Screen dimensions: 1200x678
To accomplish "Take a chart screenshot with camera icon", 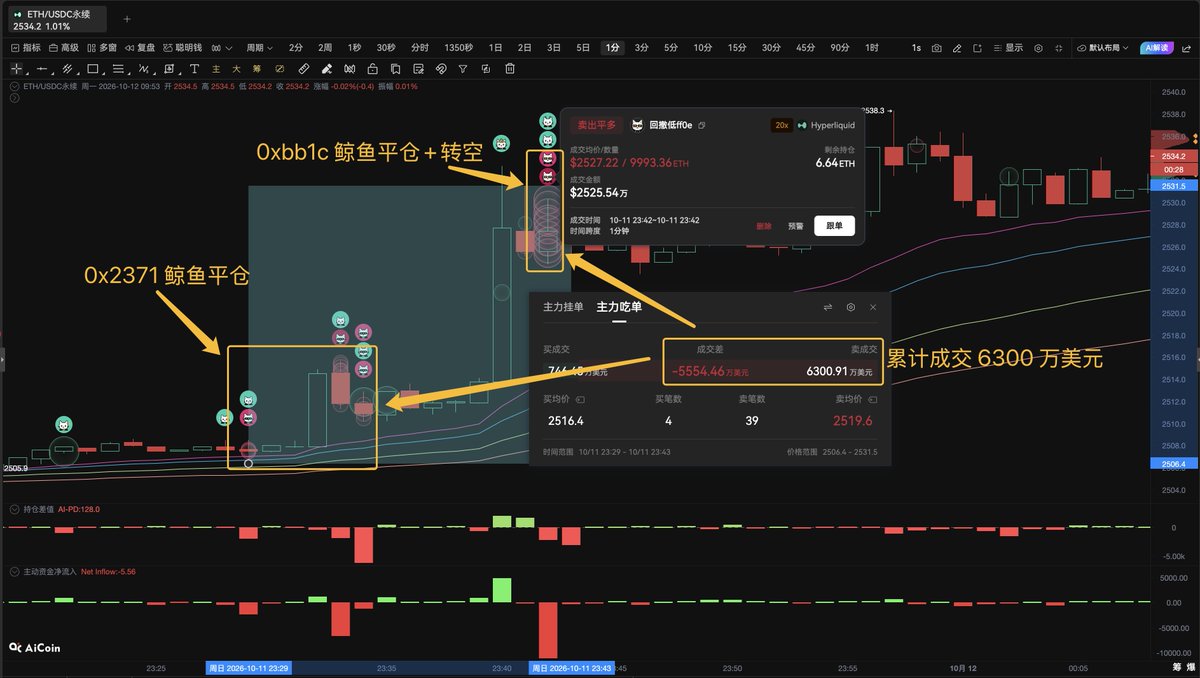I will [x=936, y=48].
